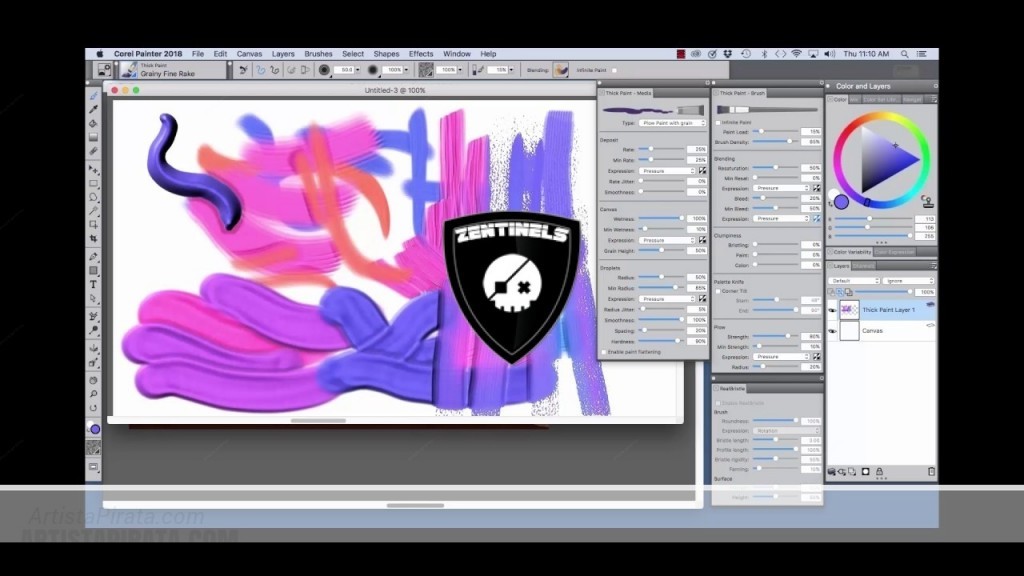Click the main color swatch under color wheel
The image size is (1024, 576).
841,202
